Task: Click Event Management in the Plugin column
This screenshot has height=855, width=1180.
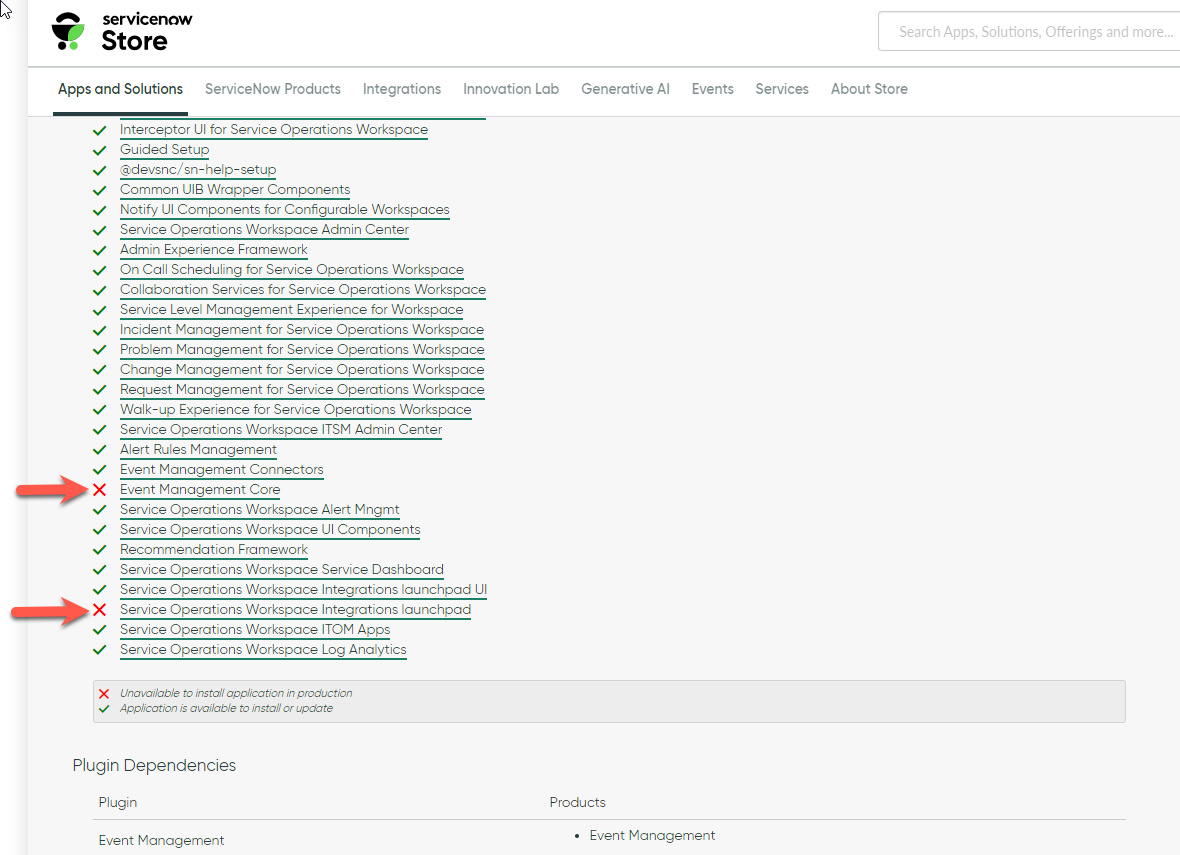Action: coord(161,840)
